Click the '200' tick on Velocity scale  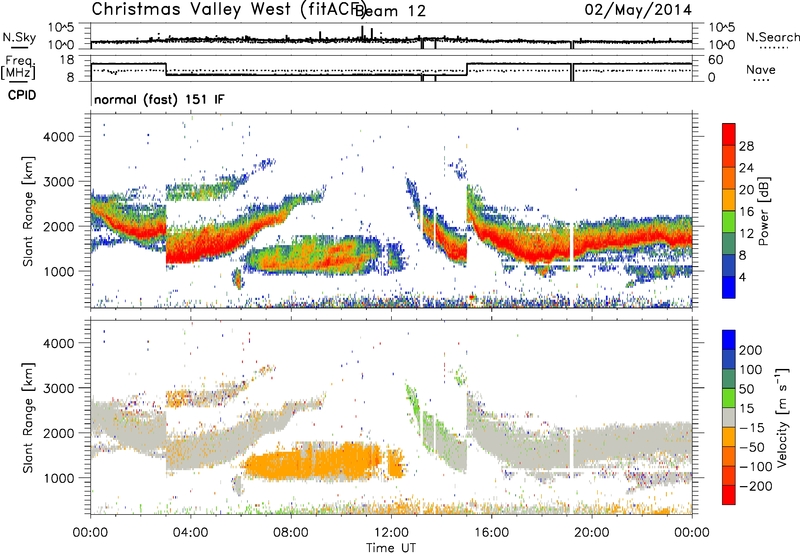(751, 350)
